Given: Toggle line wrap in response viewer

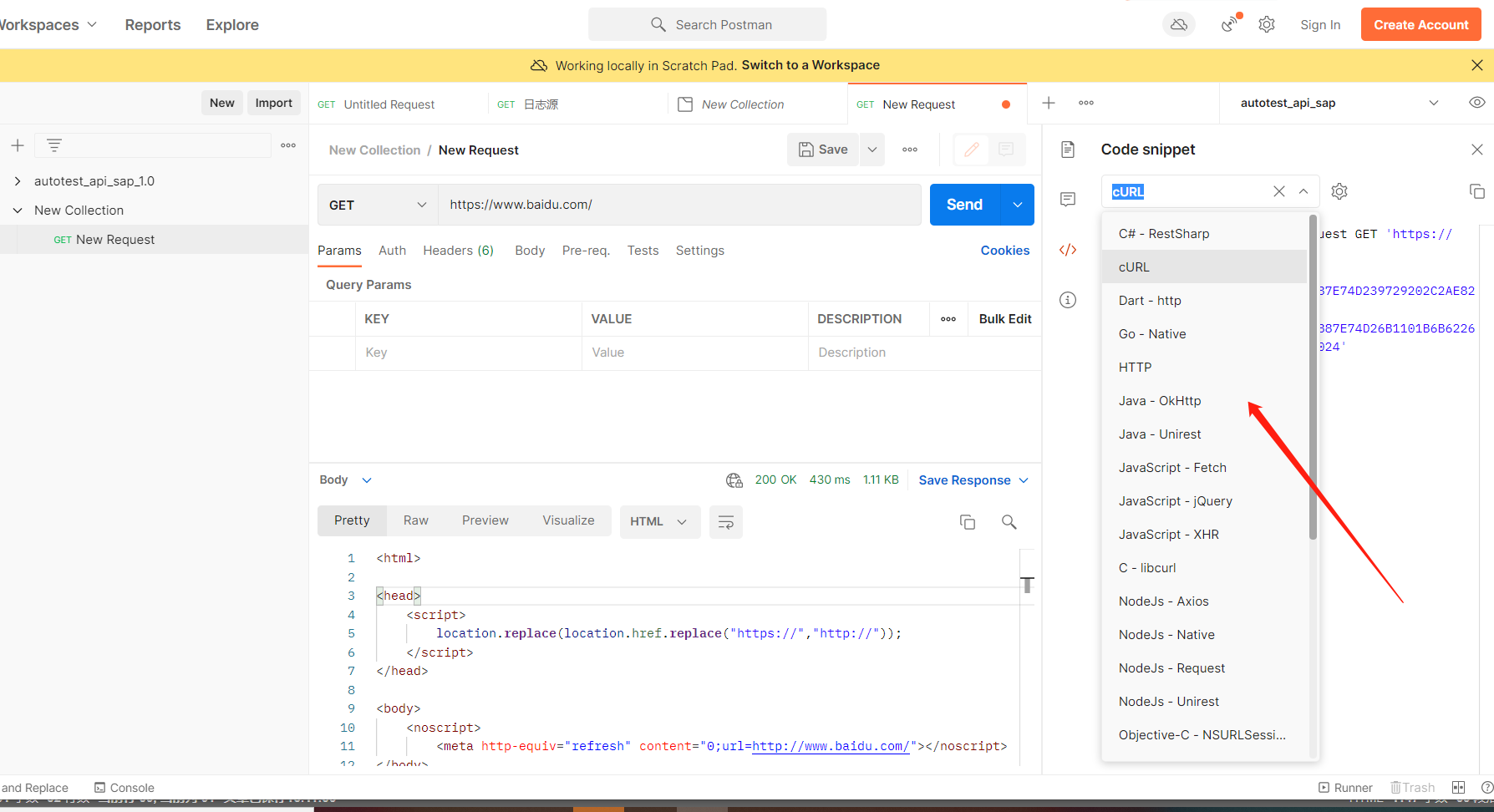Looking at the screenshot, I should point(726,521).
